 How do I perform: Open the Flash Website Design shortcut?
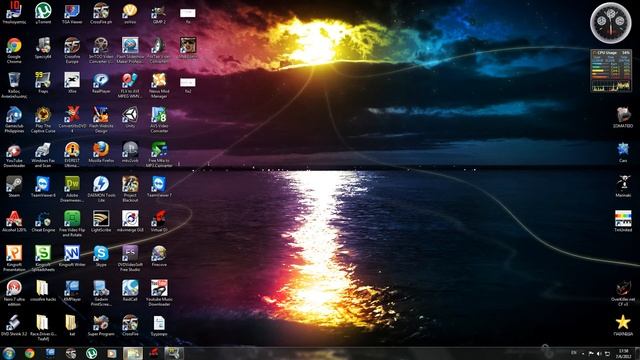101,120
